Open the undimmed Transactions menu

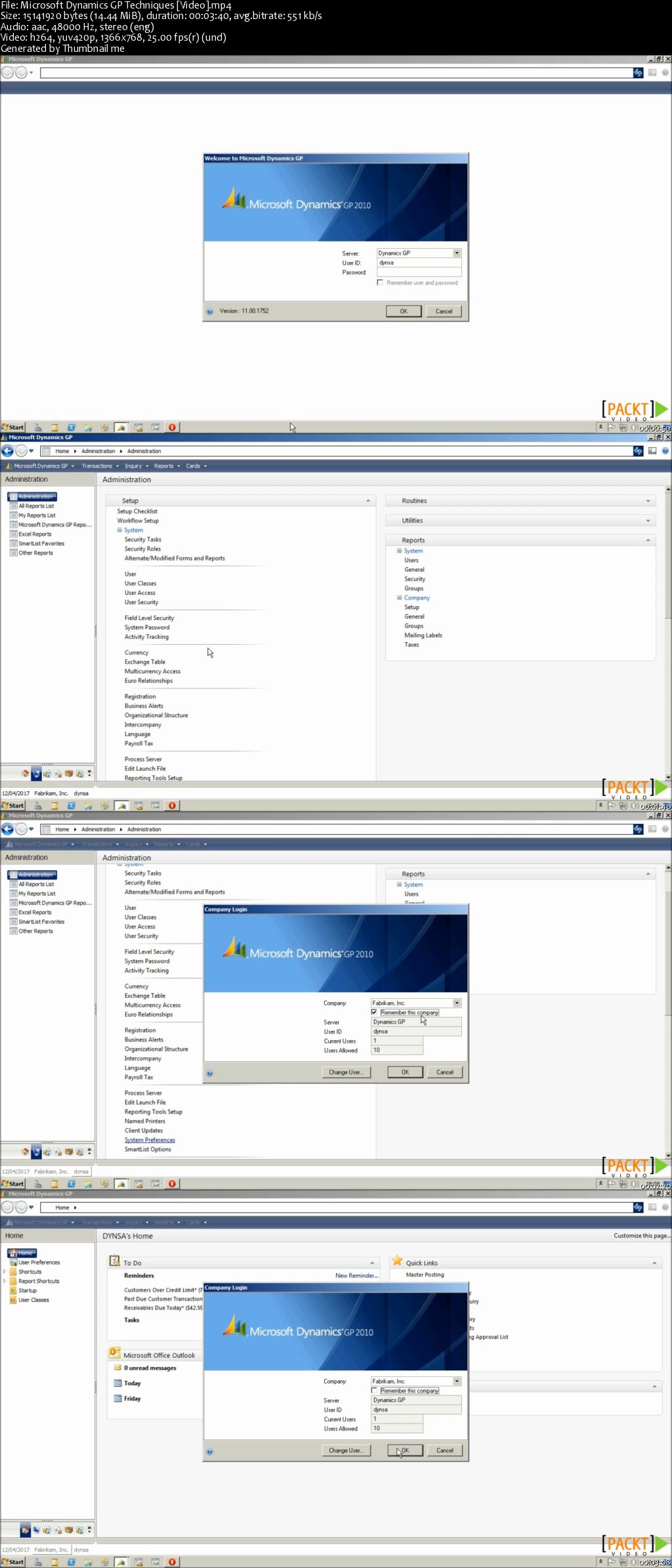[x=100, y=466]
